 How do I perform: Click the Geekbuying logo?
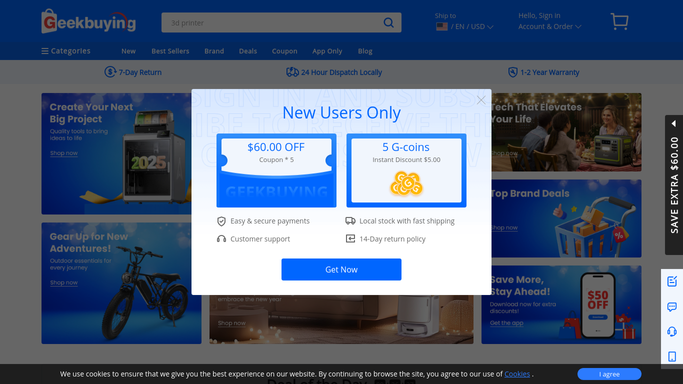pyautogui.click(x=88, y=21)
